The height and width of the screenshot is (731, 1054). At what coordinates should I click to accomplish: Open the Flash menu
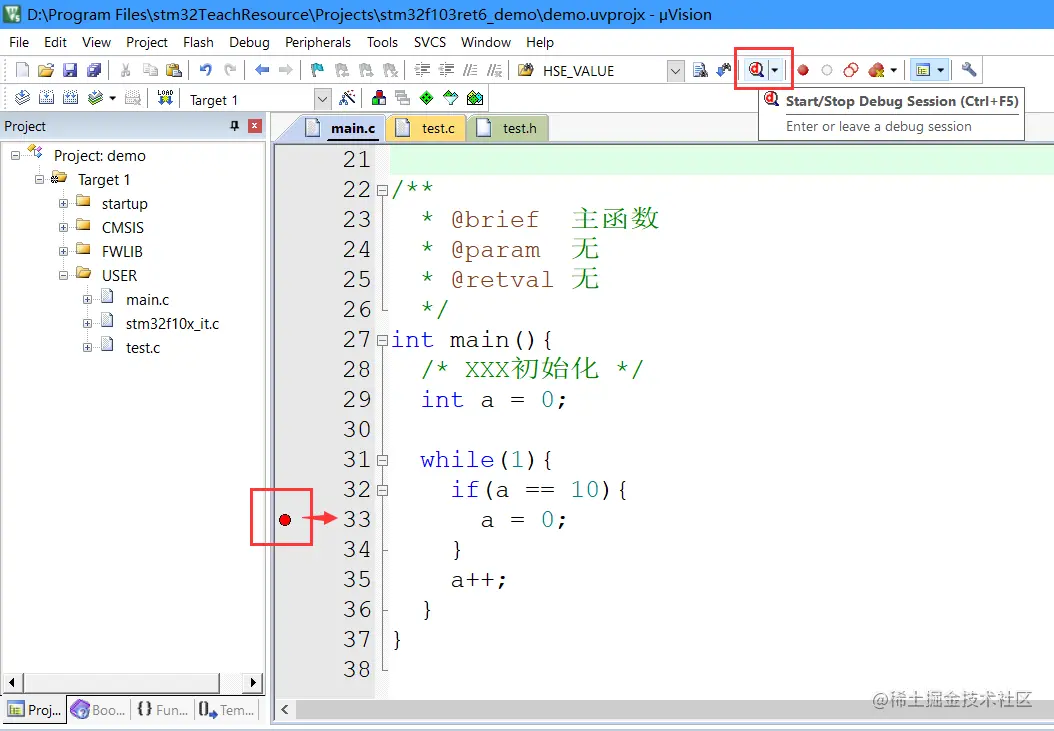pos(198,42)
